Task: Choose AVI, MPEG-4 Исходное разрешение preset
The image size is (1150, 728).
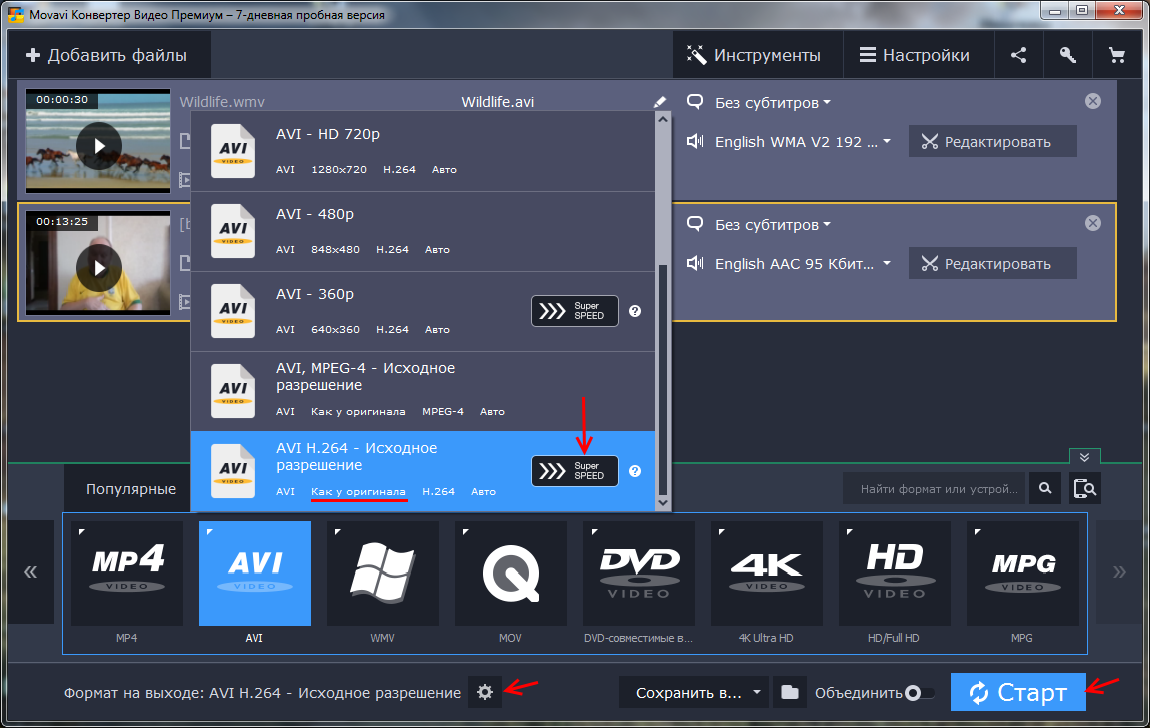Action: 422,391
